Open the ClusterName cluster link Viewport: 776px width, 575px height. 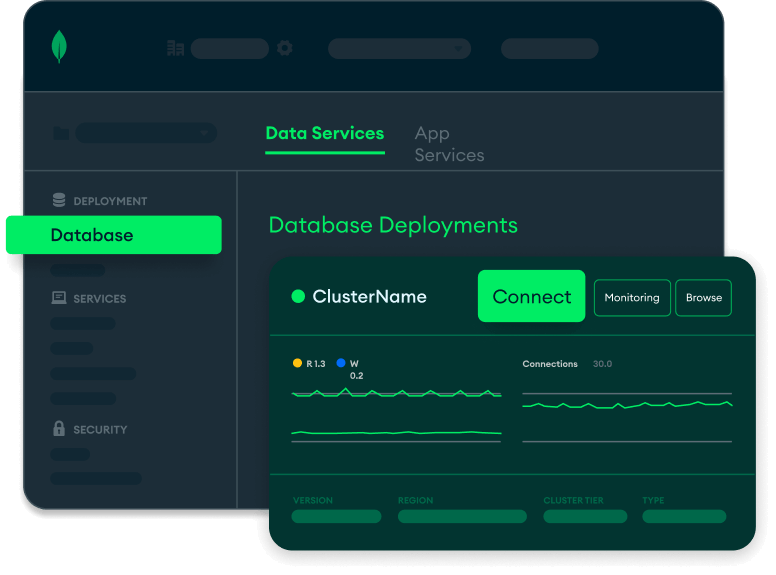click(x=369, y=297)
